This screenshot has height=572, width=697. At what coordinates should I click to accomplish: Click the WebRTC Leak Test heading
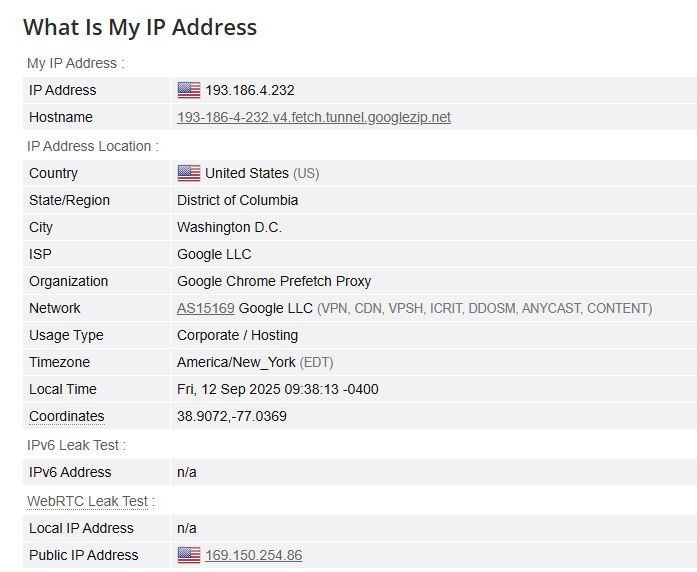tap(88, 501)
